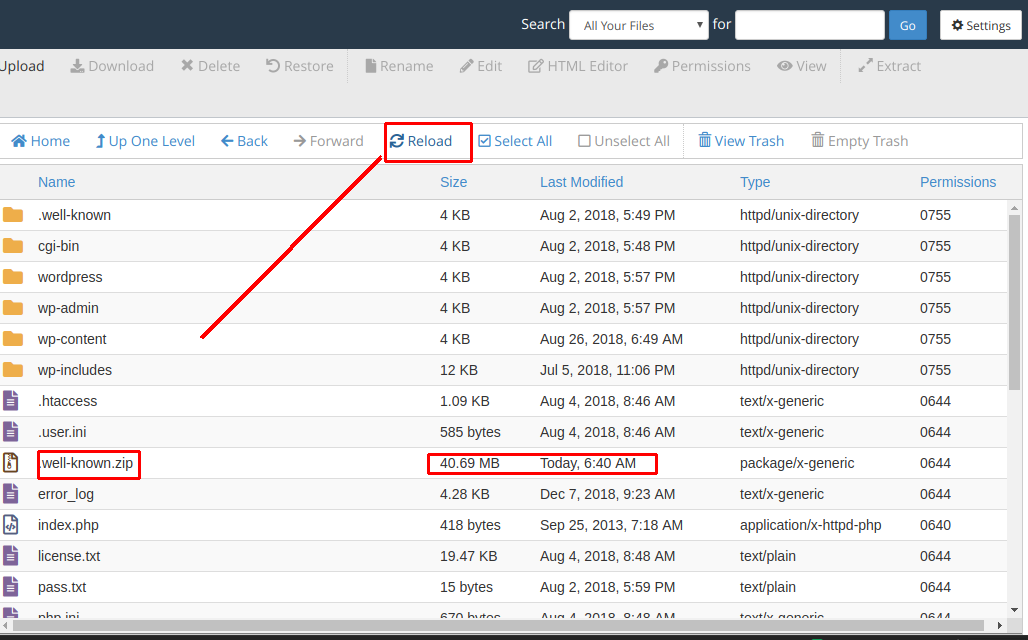Click the Forward navigation link
The image size is (1028, 640).
click(328, 141)
